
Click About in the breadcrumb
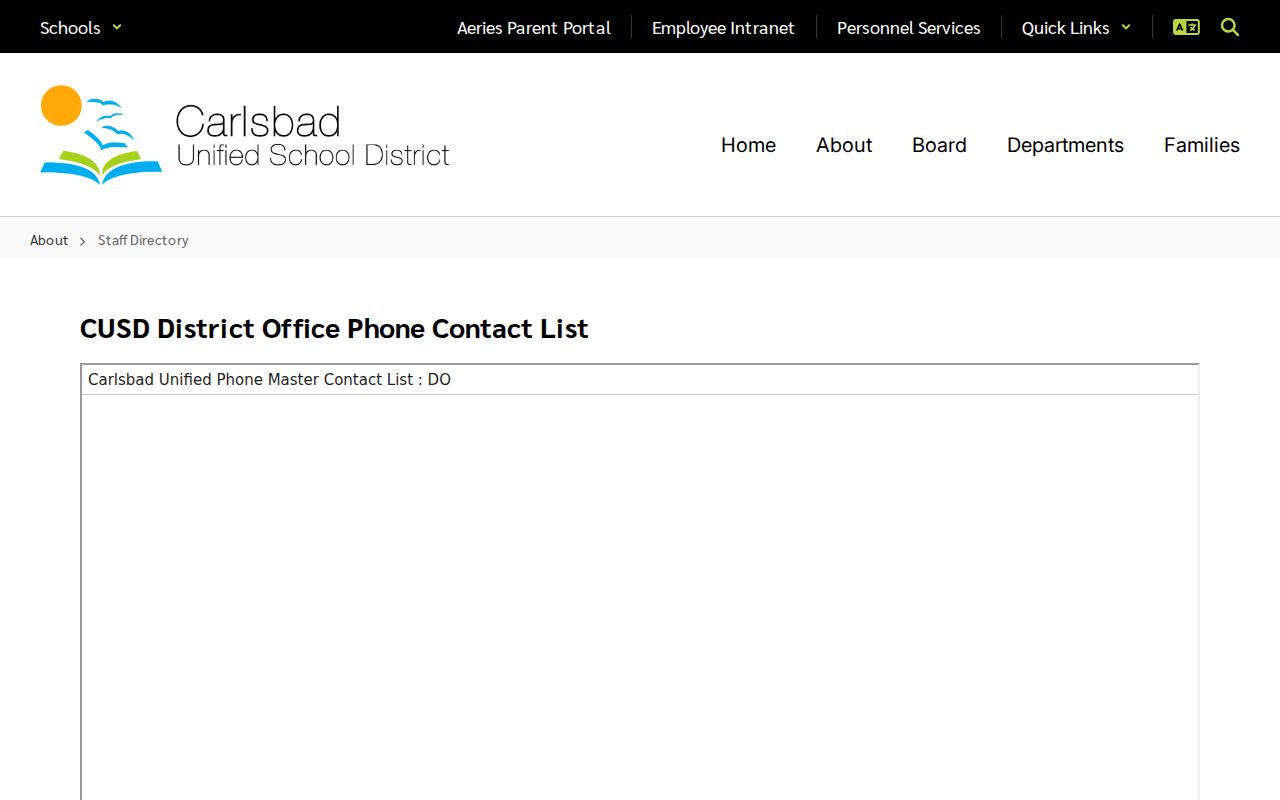pyautogui.click(x=49, y=240)
